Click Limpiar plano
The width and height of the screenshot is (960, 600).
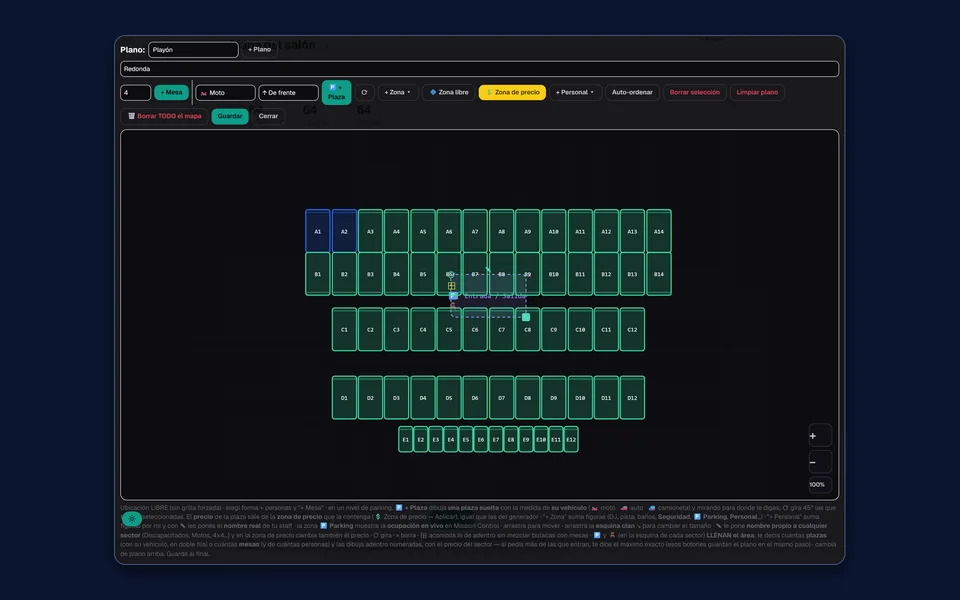[x=757, y=92]
